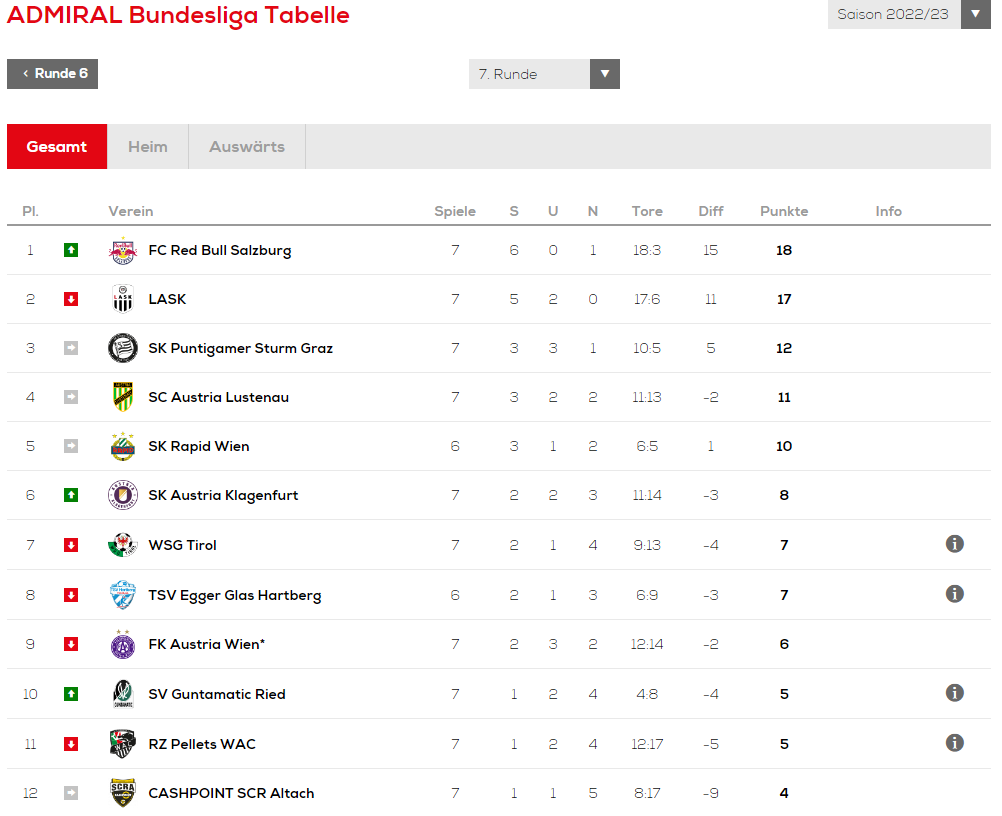
Task: Switch to the Heim tab
Action: click(x=148, y=147)
